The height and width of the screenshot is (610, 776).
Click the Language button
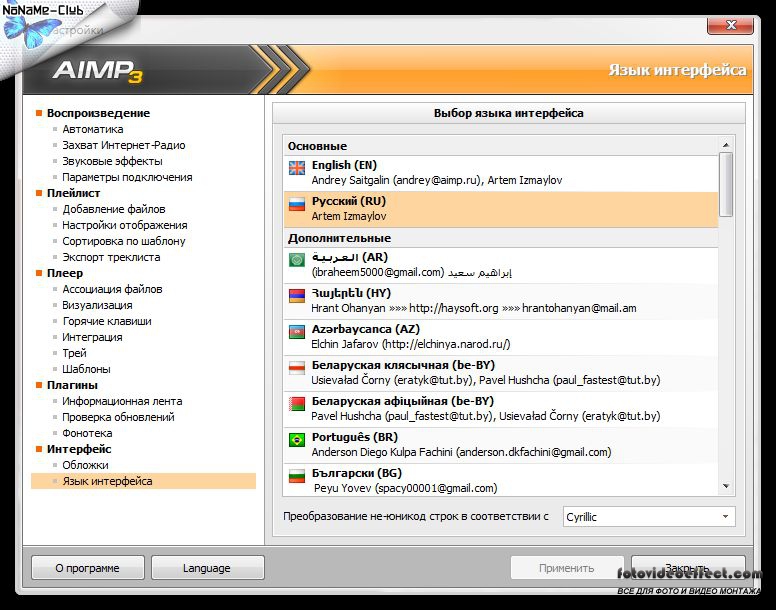point(207,568)
